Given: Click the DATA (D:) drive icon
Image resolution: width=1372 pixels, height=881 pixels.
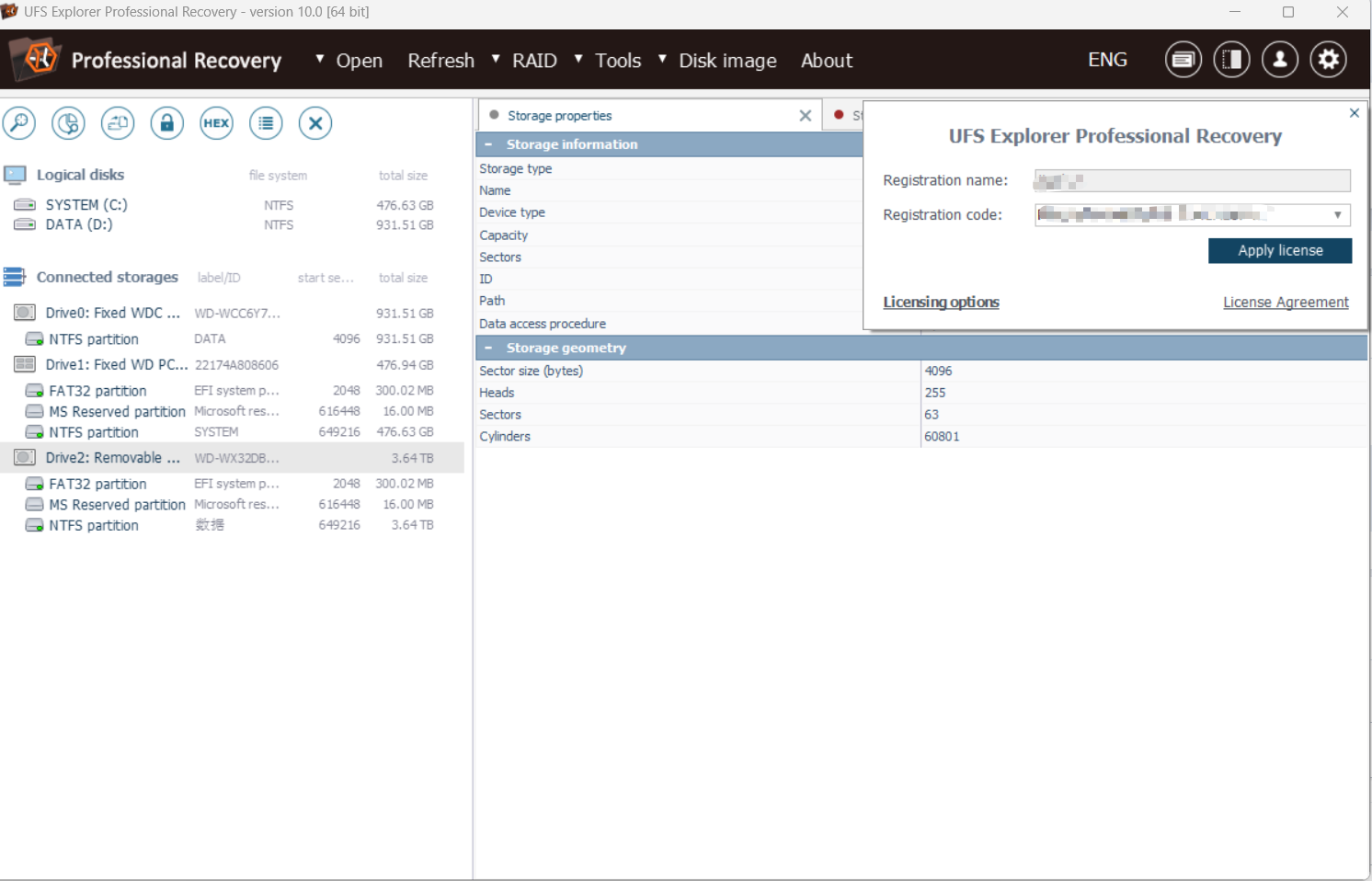Looking at the screenshot, I should [x=25, y=224].
